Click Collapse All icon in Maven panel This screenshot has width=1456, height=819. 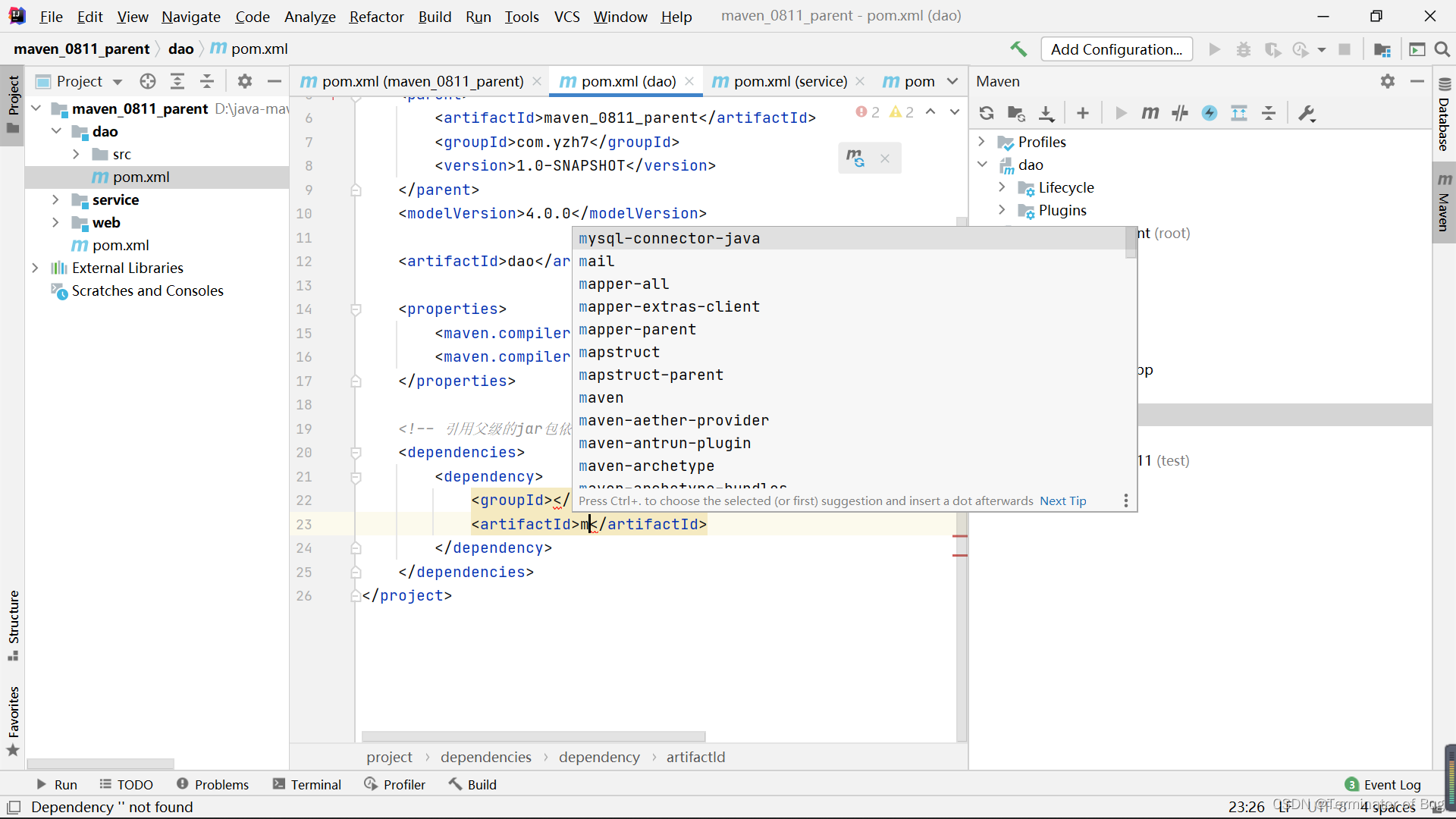click(1269, 113)
